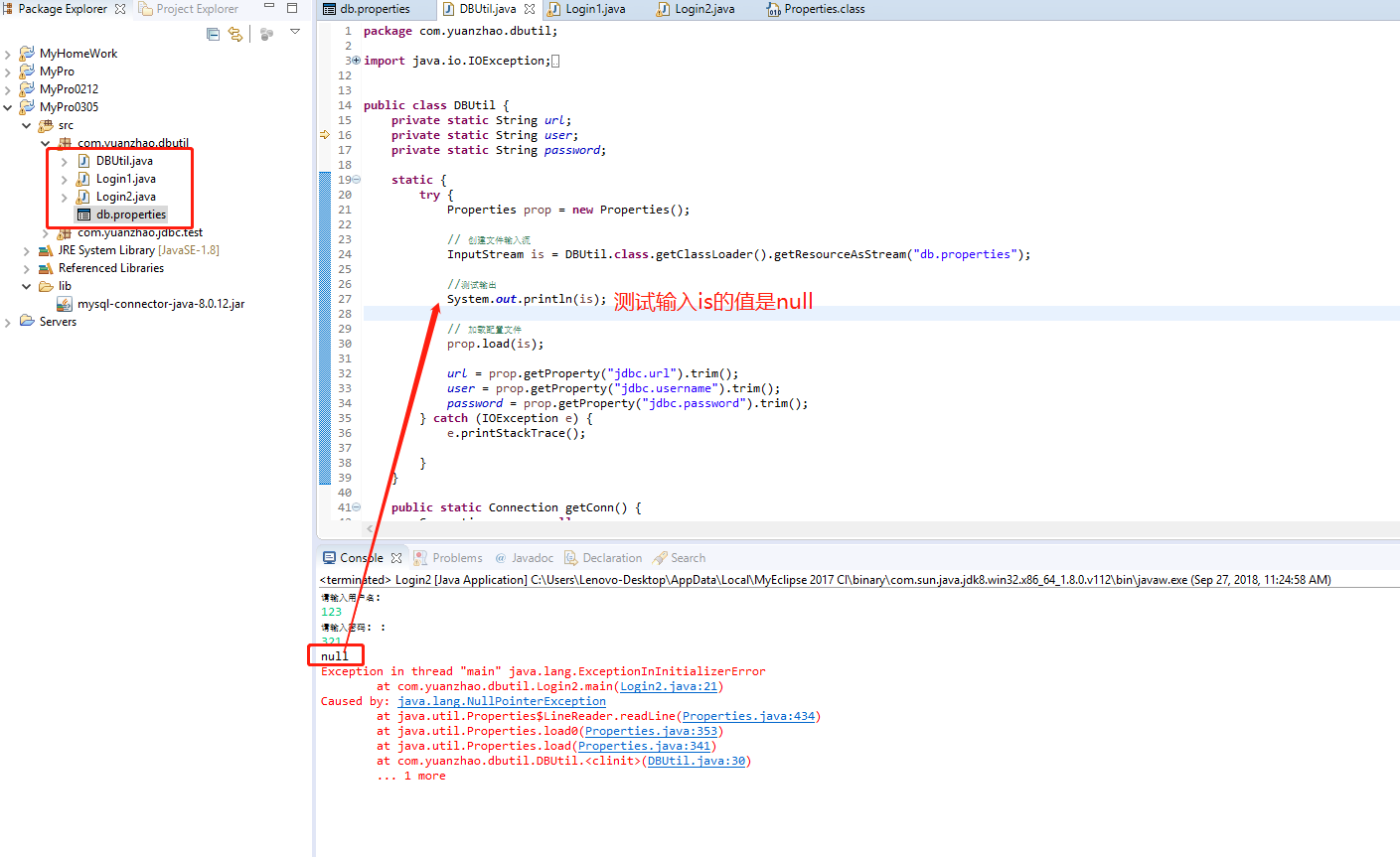The image size is (1400, 857).
Task: Close the DBUtil.java editor tab
Action: [x=530, y=9]
